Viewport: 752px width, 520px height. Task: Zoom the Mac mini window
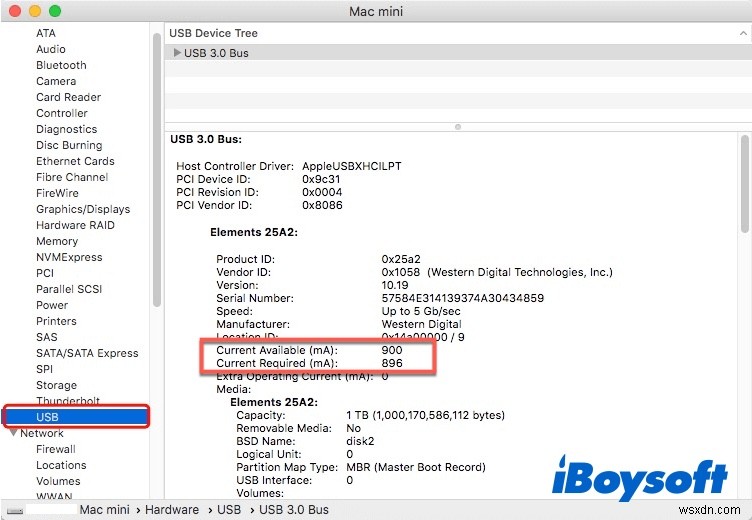coord(55,11)
